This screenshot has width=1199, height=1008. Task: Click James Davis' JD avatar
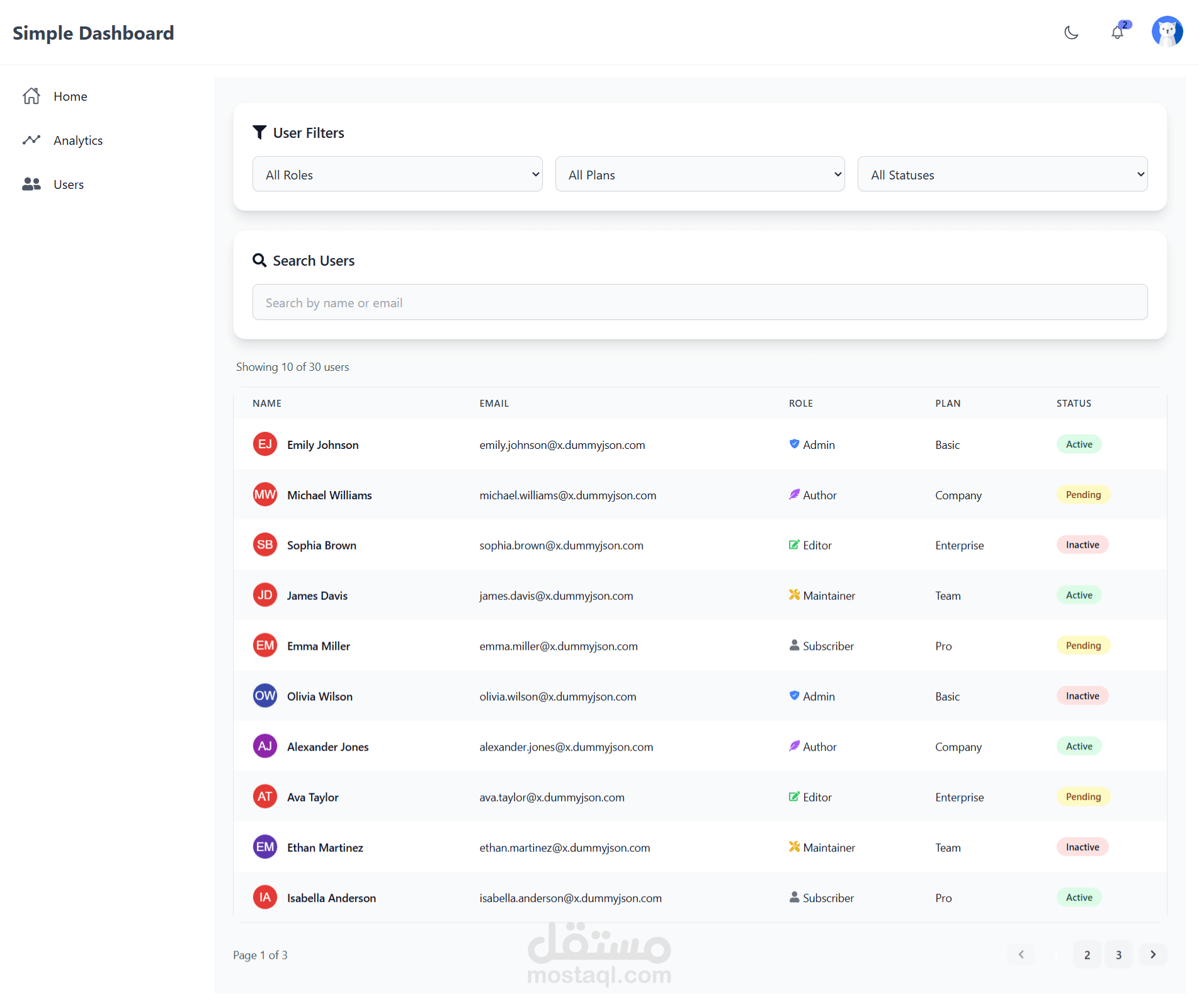pos(265,595)
